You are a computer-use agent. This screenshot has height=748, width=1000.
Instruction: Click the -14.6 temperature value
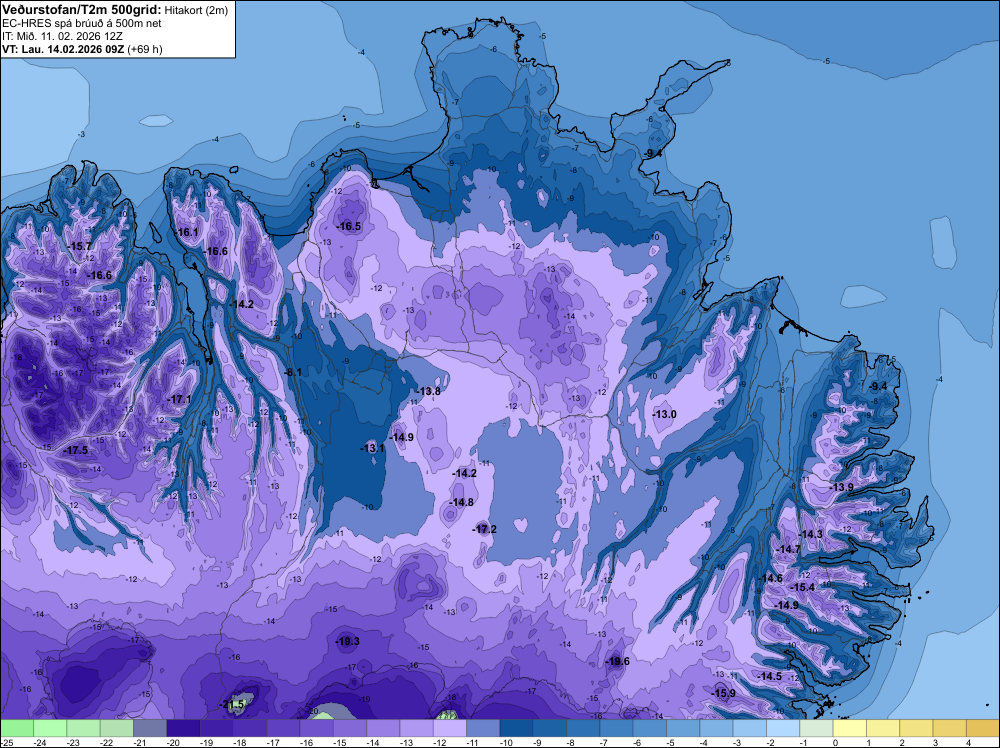coord(770,578)
